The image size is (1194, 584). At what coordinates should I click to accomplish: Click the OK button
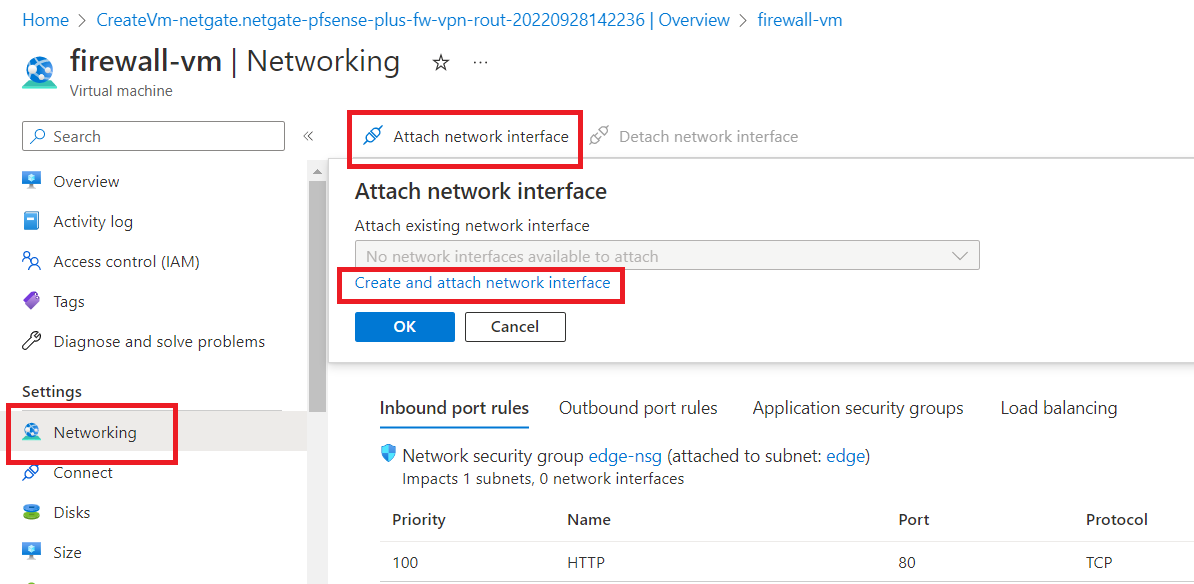(404, 327)
